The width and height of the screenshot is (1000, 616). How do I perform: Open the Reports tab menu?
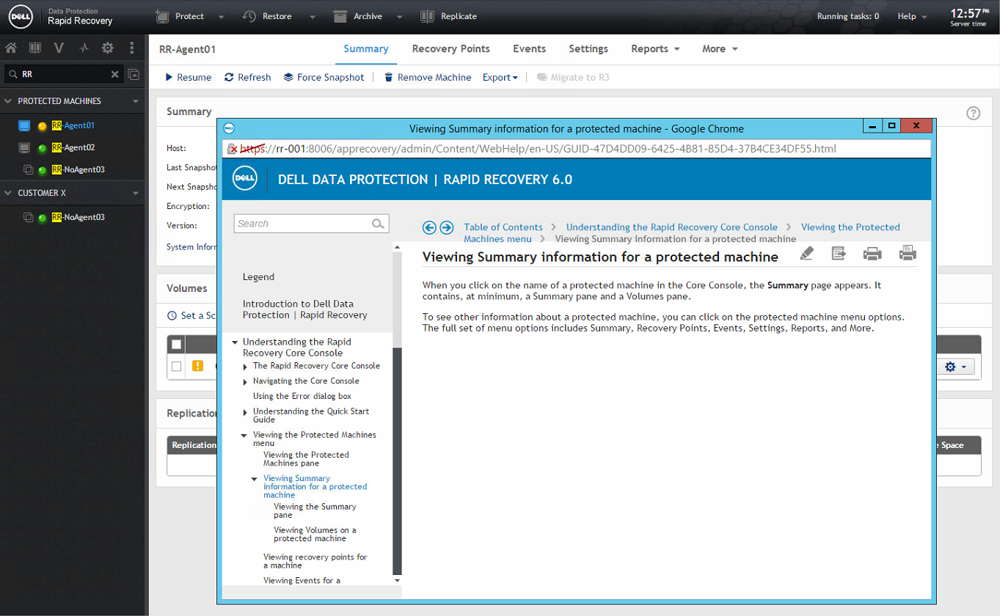tap(655, 49)
